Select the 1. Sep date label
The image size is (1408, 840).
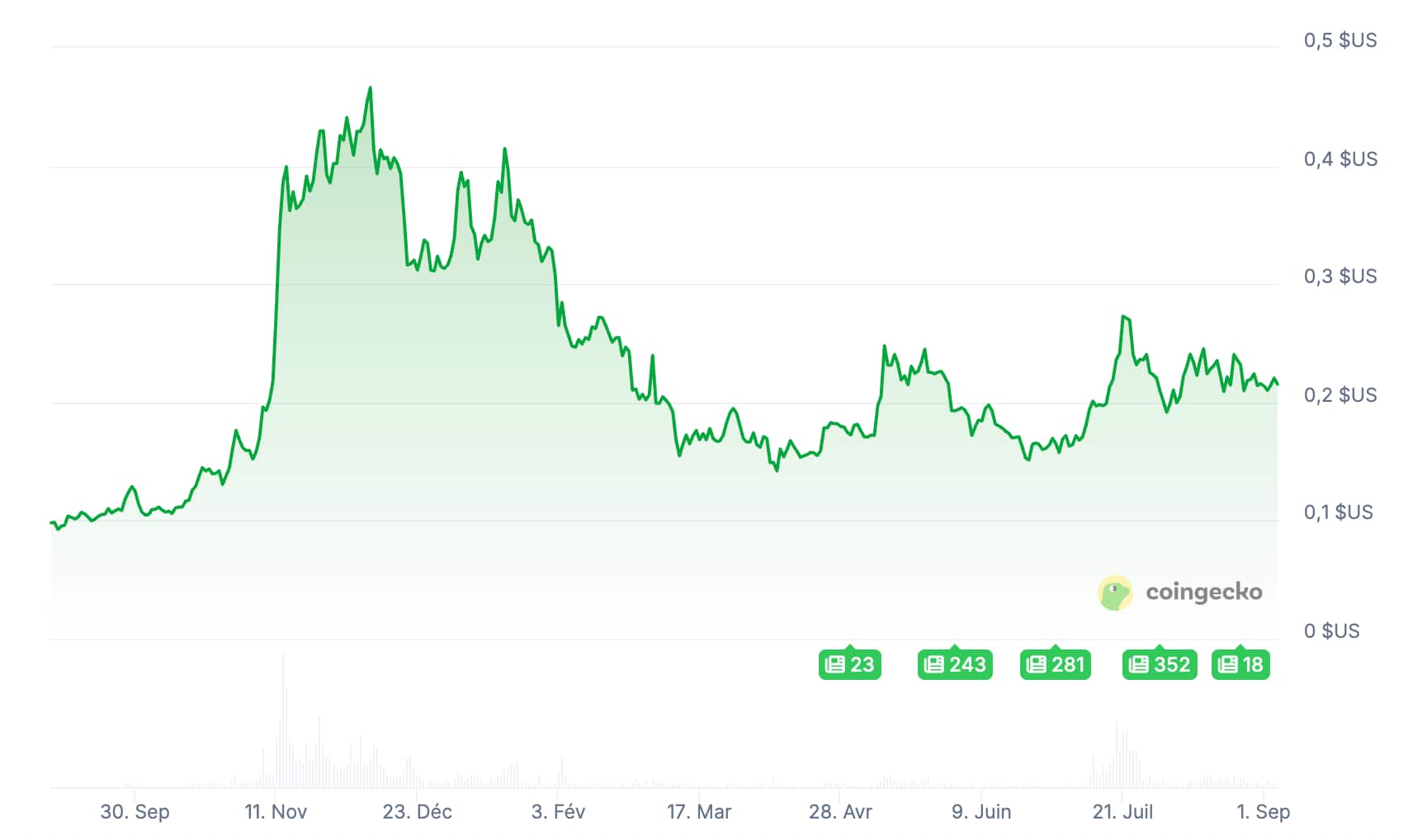coord(1263,812)
